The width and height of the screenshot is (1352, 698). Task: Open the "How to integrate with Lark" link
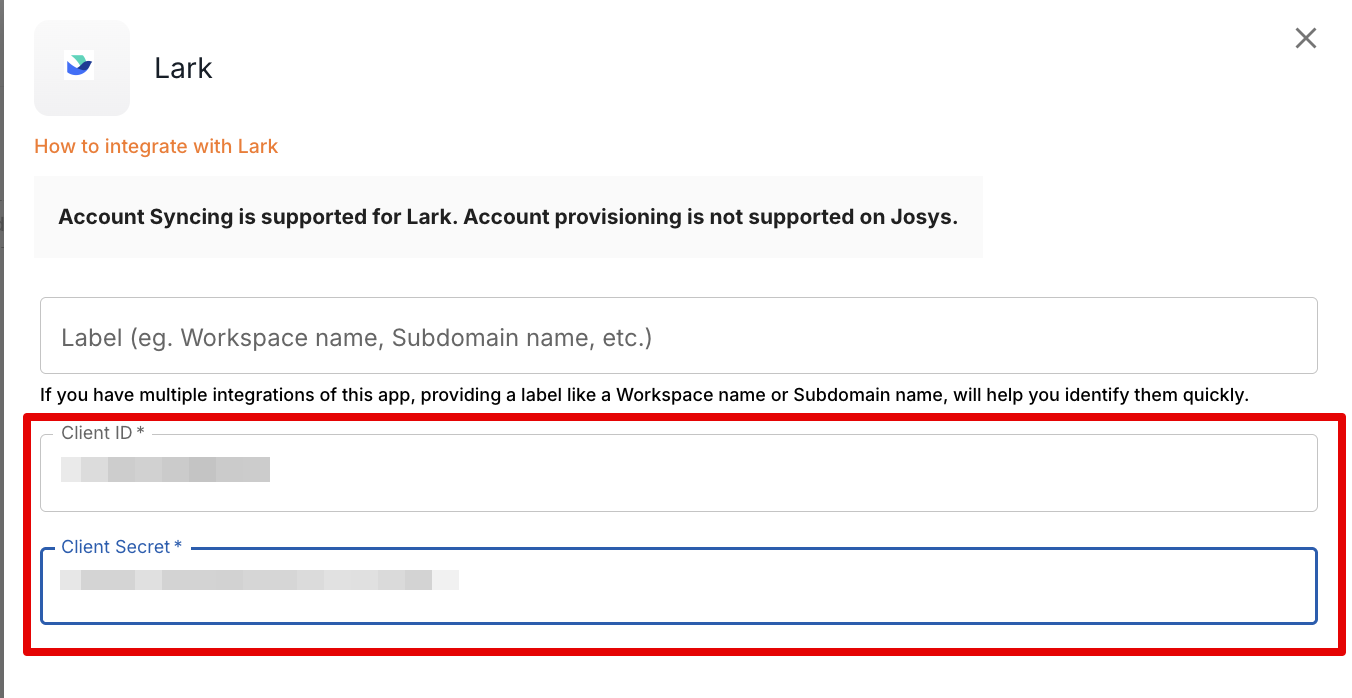[156, 147]
